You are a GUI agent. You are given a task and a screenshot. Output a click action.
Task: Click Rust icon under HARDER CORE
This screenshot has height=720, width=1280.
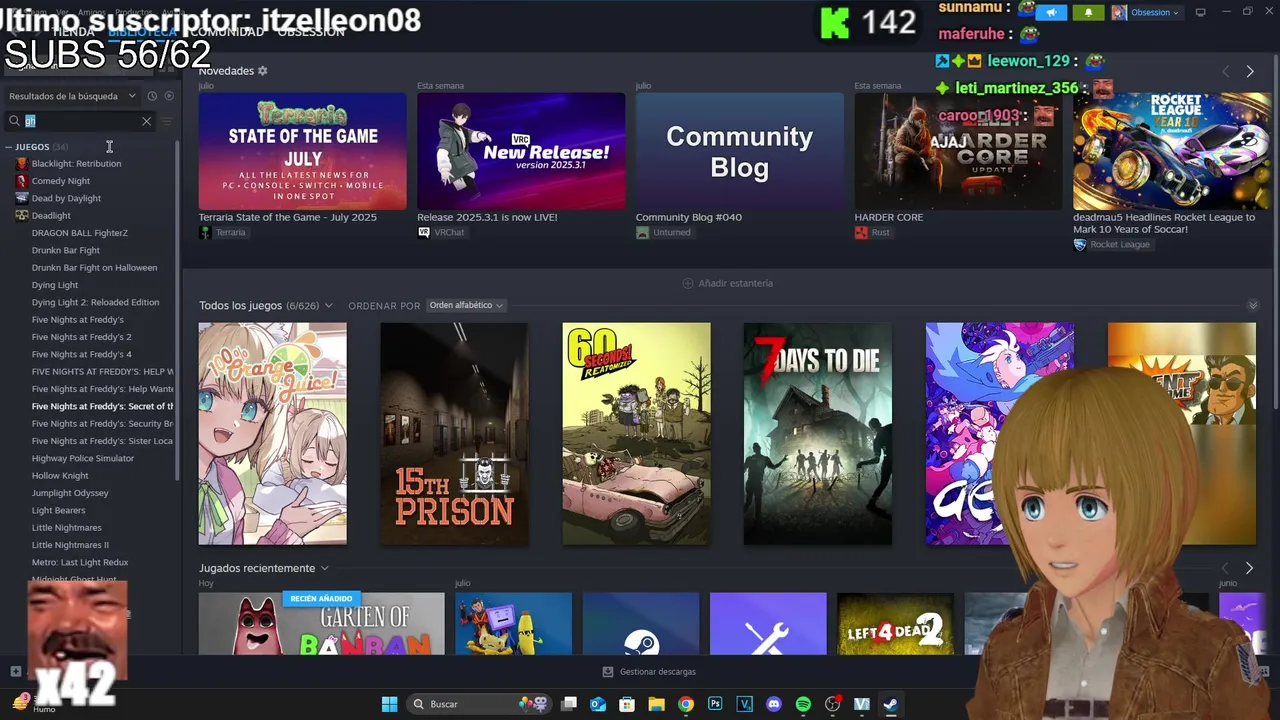coord(861,232)
